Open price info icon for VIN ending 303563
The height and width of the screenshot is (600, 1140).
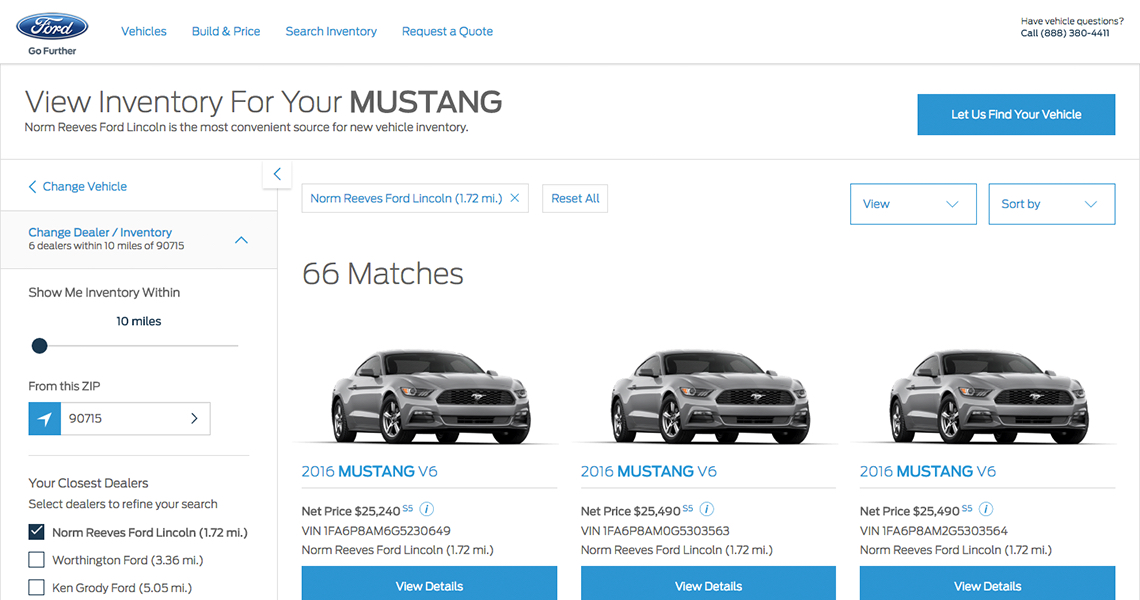click(706, 509)
